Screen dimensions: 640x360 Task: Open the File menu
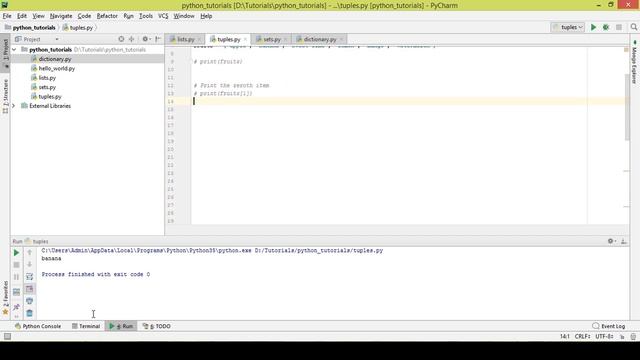7,16
